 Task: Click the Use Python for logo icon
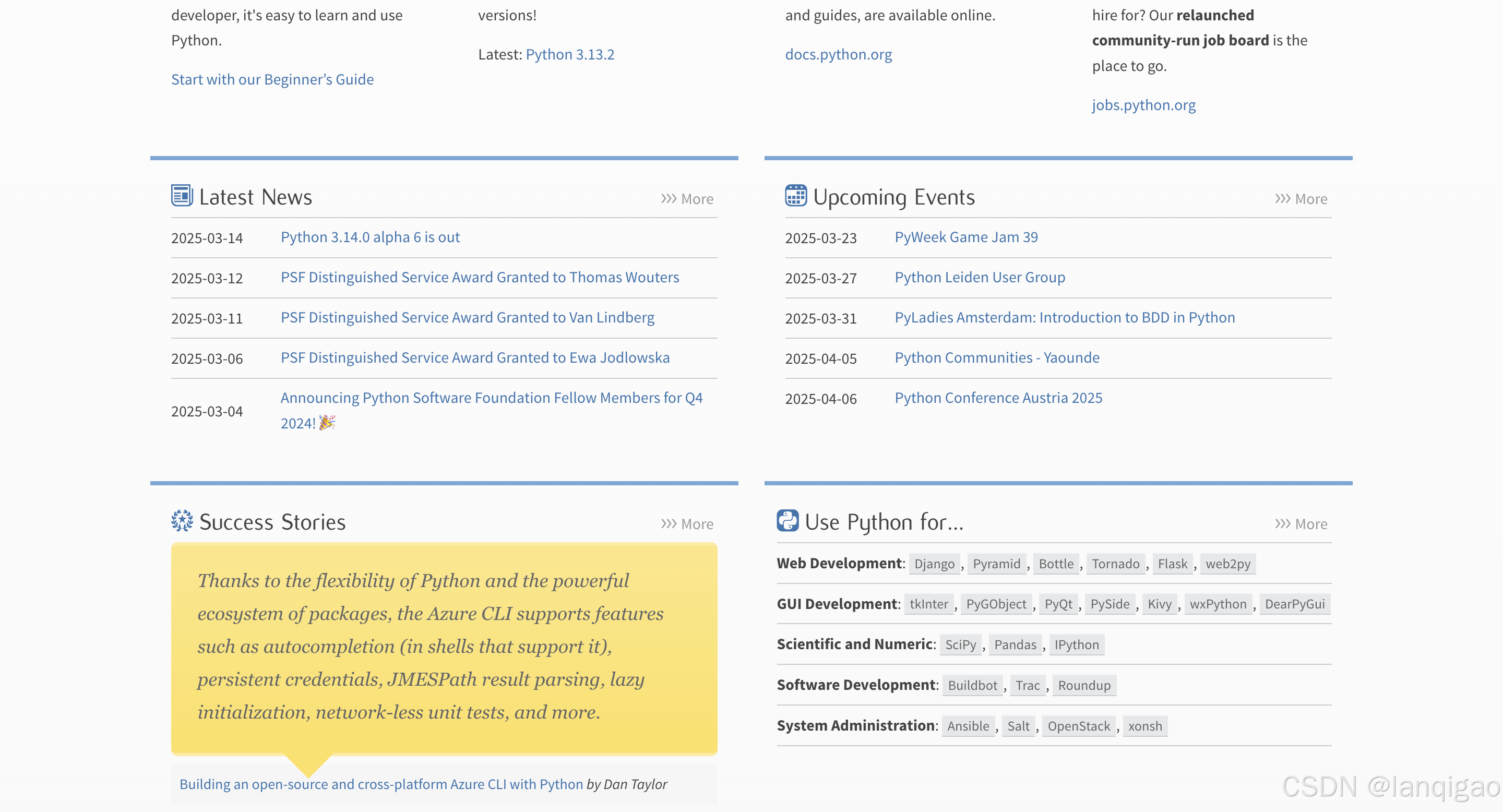pyautogui.click(x=787, y=520)
